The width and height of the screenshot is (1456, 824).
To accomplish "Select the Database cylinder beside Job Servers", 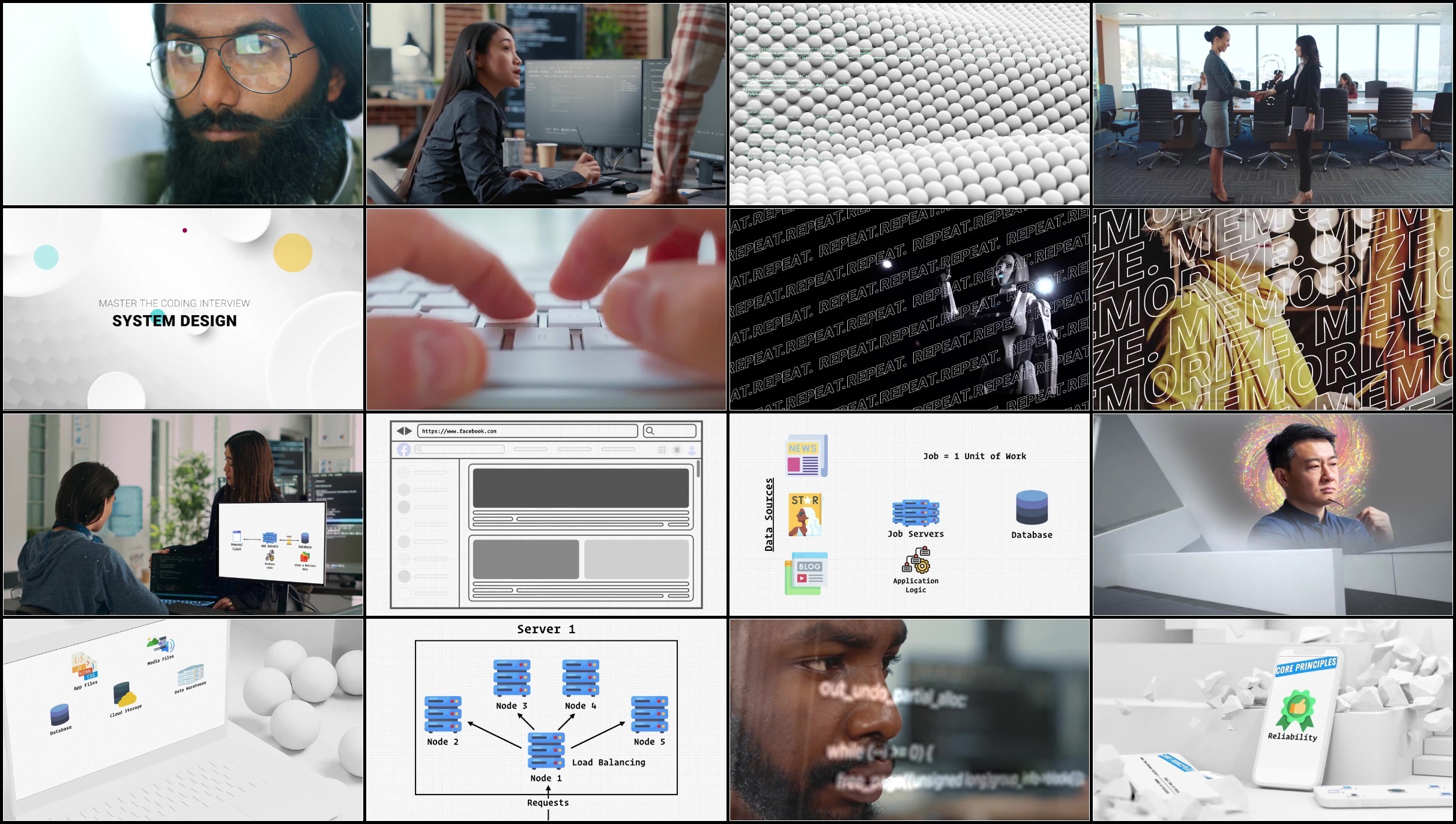I will (1032, 508).
